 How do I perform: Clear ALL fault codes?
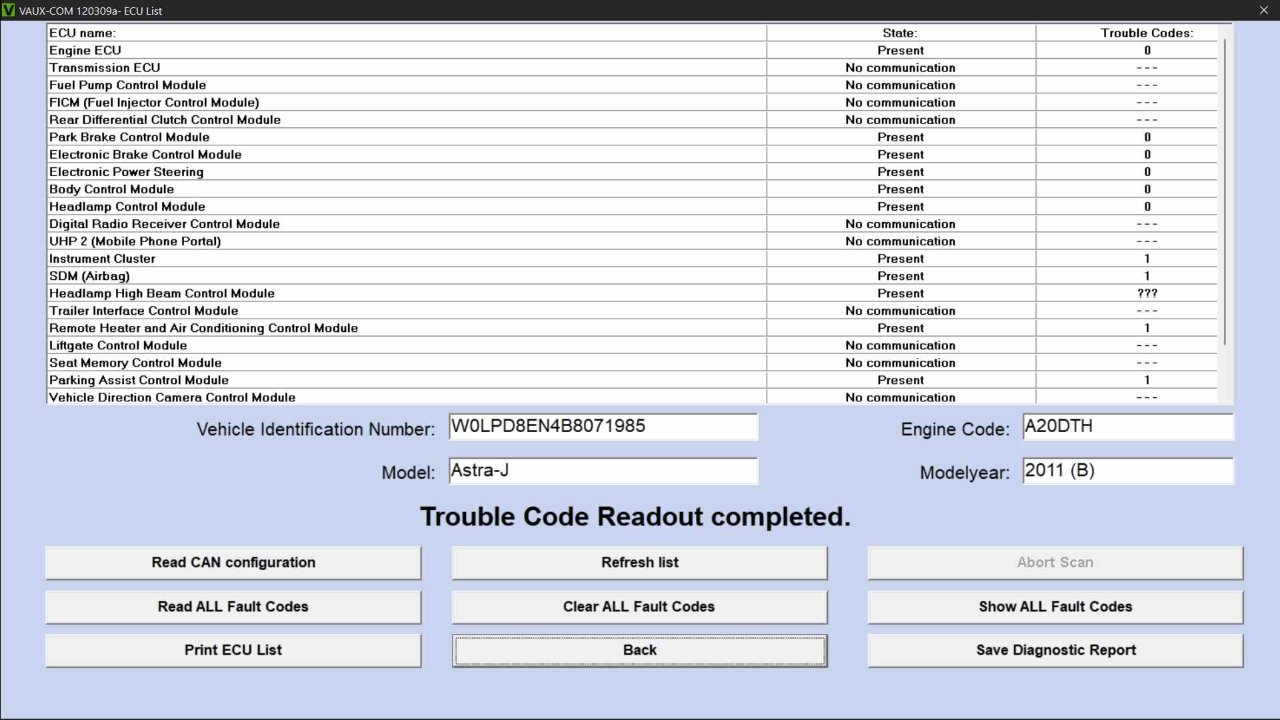point(639,606)
